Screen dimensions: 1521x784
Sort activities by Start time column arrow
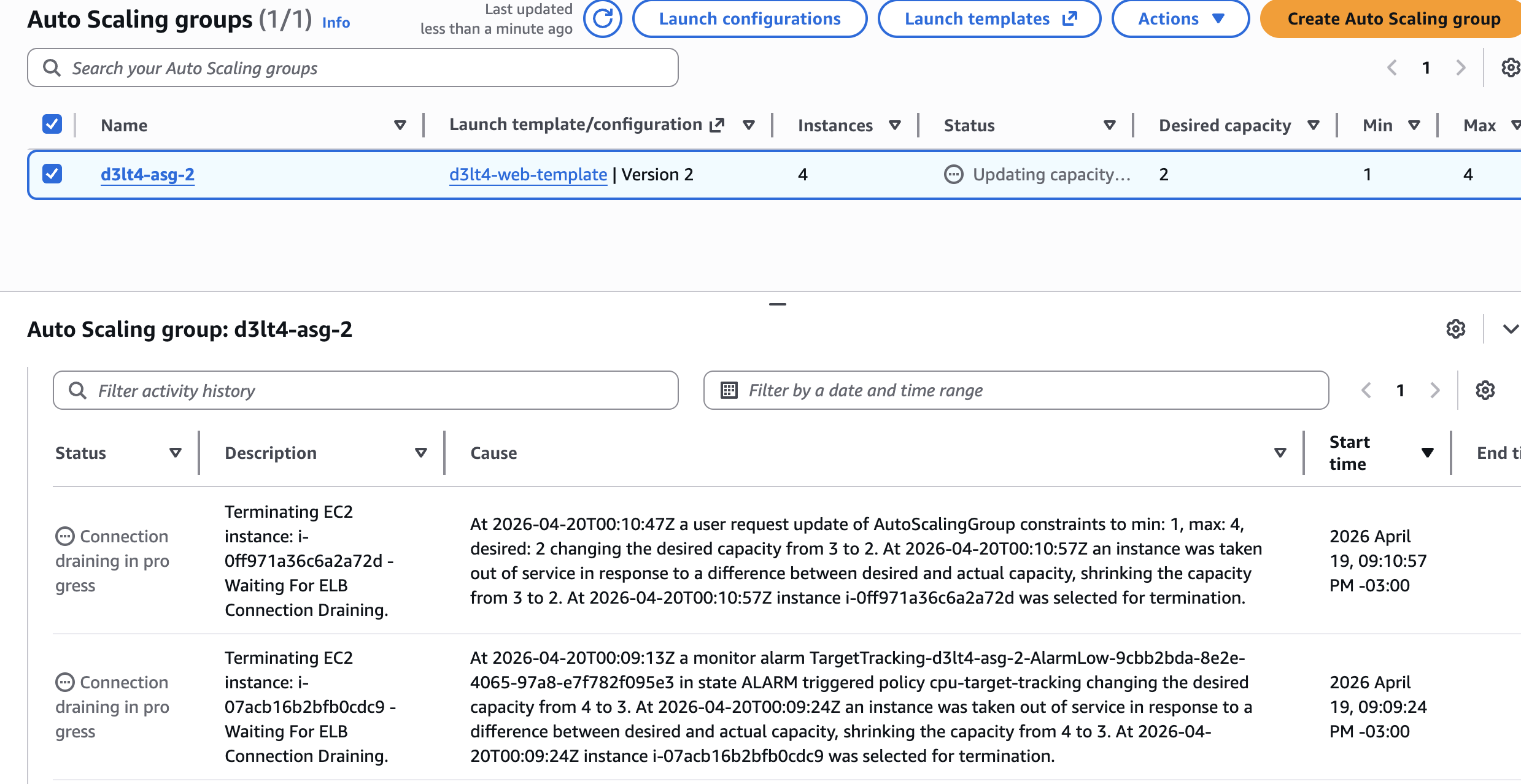[x=1427, y=453]
